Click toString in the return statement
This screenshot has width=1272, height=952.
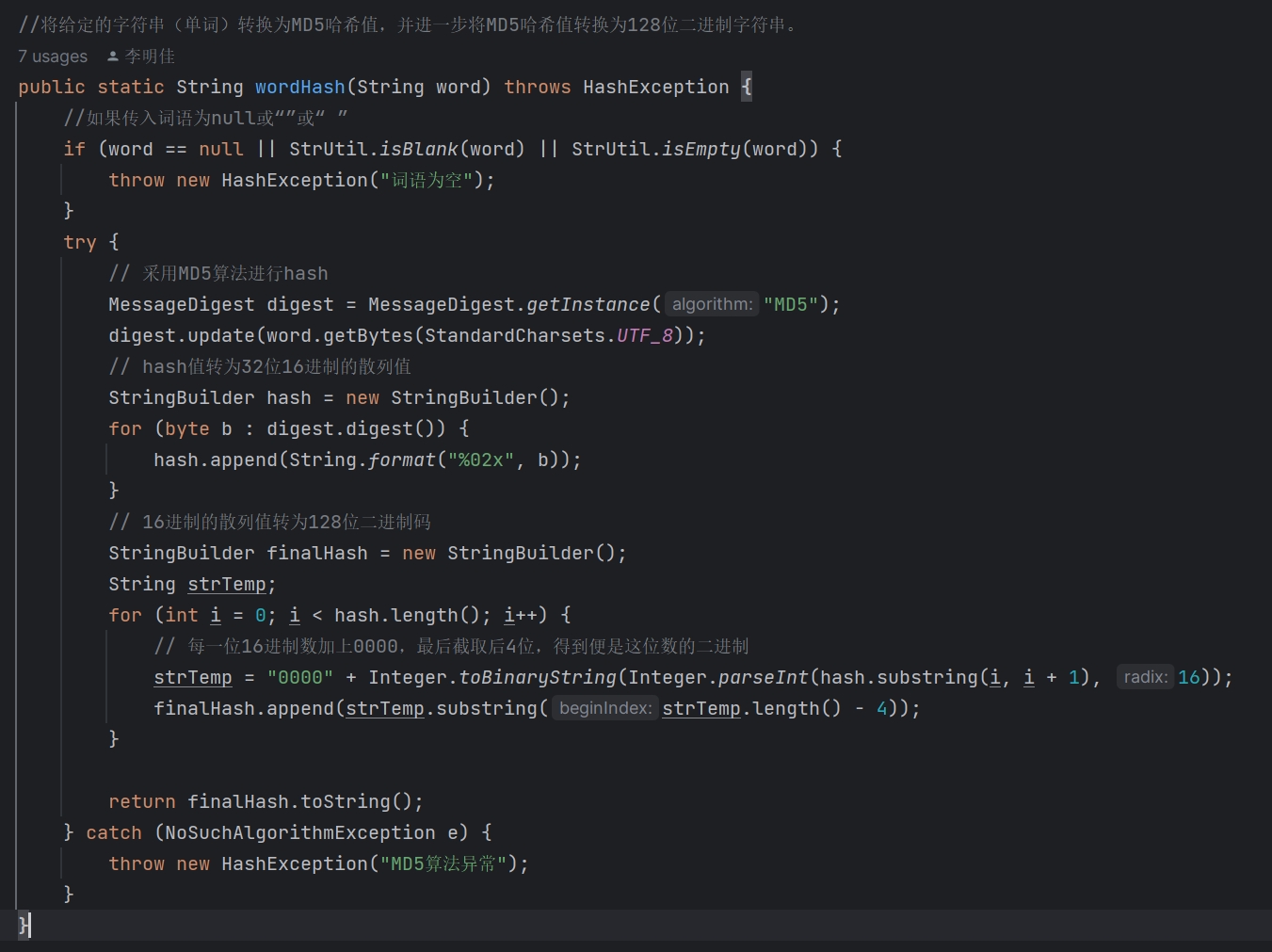coord(346,801)
